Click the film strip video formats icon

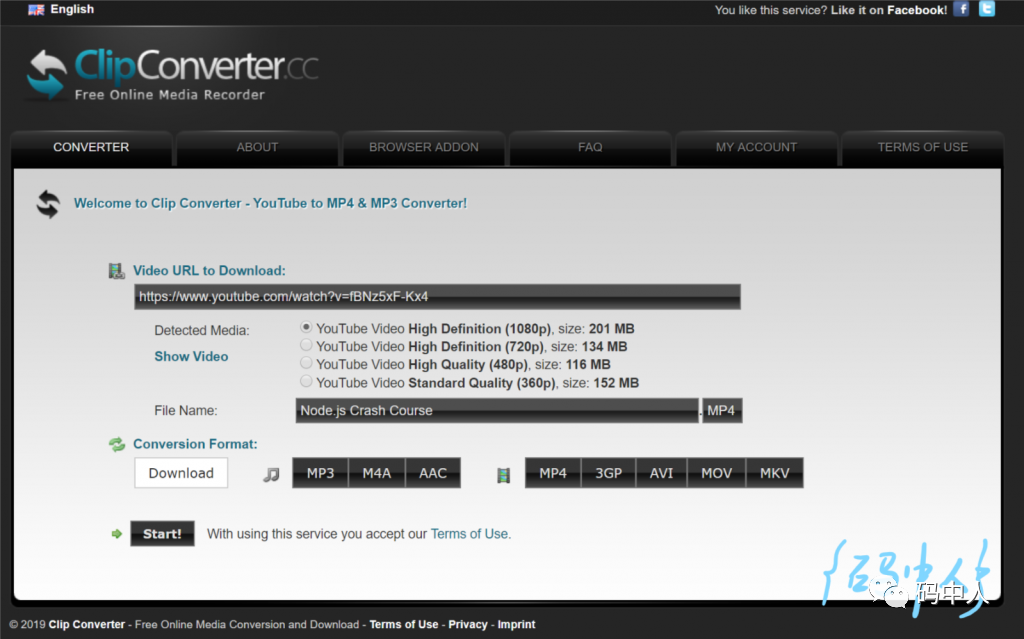(x=504, y=475)
